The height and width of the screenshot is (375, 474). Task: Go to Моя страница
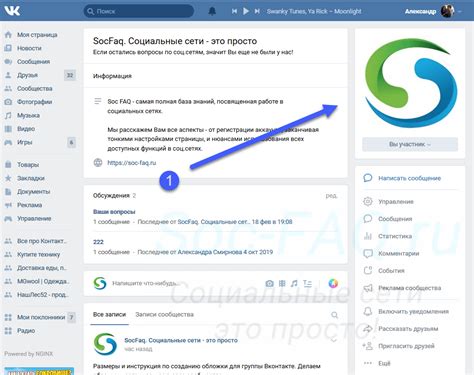(37, 35)
